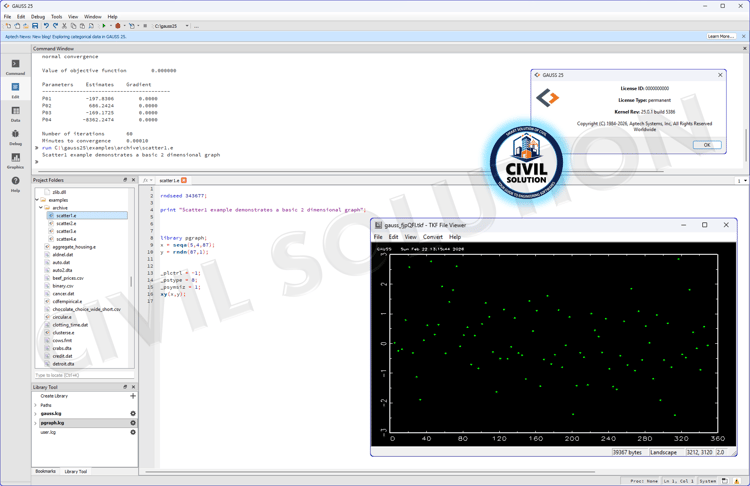
Task: Open the gear settings for user.lcg
Action: click(133, 432)
